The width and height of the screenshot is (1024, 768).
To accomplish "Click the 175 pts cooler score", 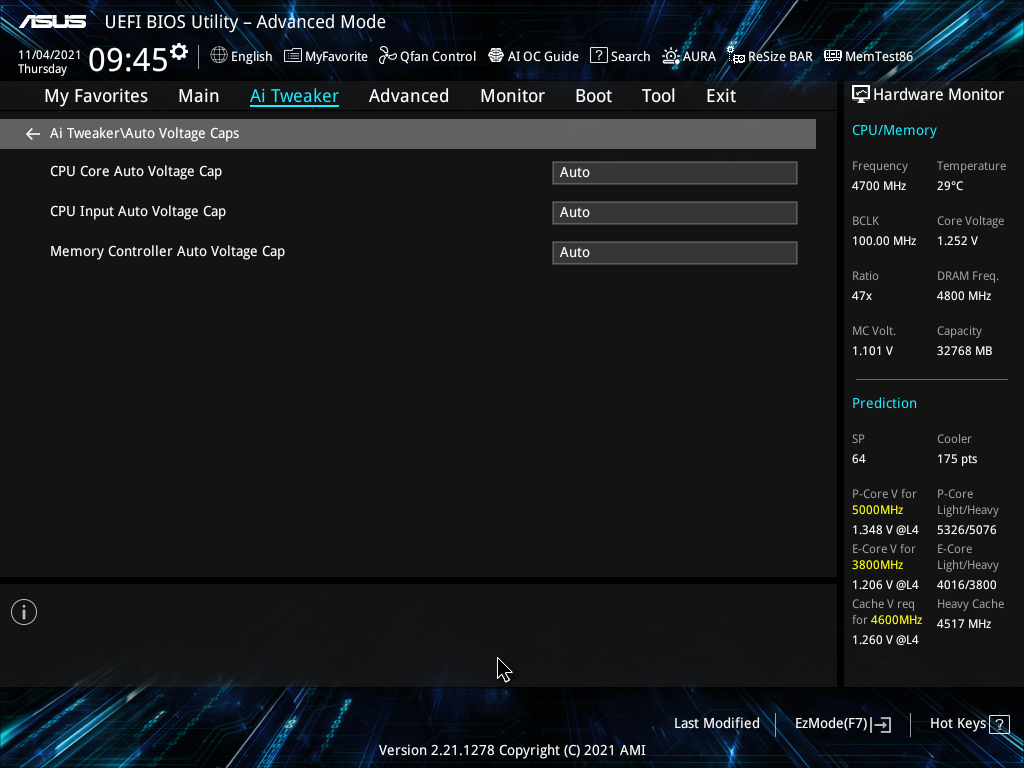I will (957, 458).
